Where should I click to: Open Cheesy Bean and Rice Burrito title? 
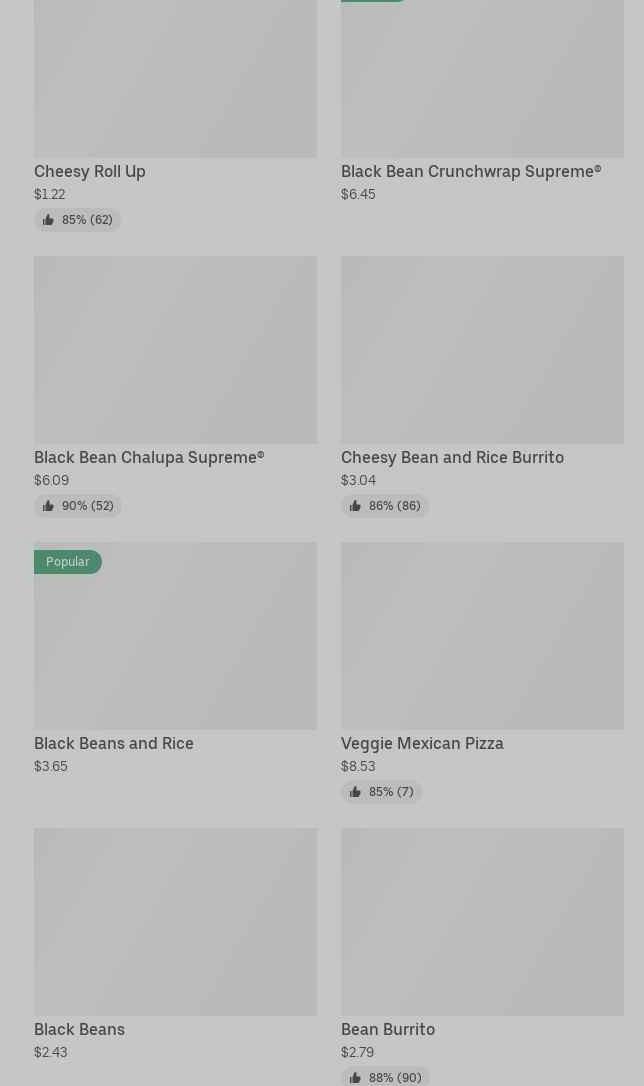pyautogui.click(x=452, y=457)
